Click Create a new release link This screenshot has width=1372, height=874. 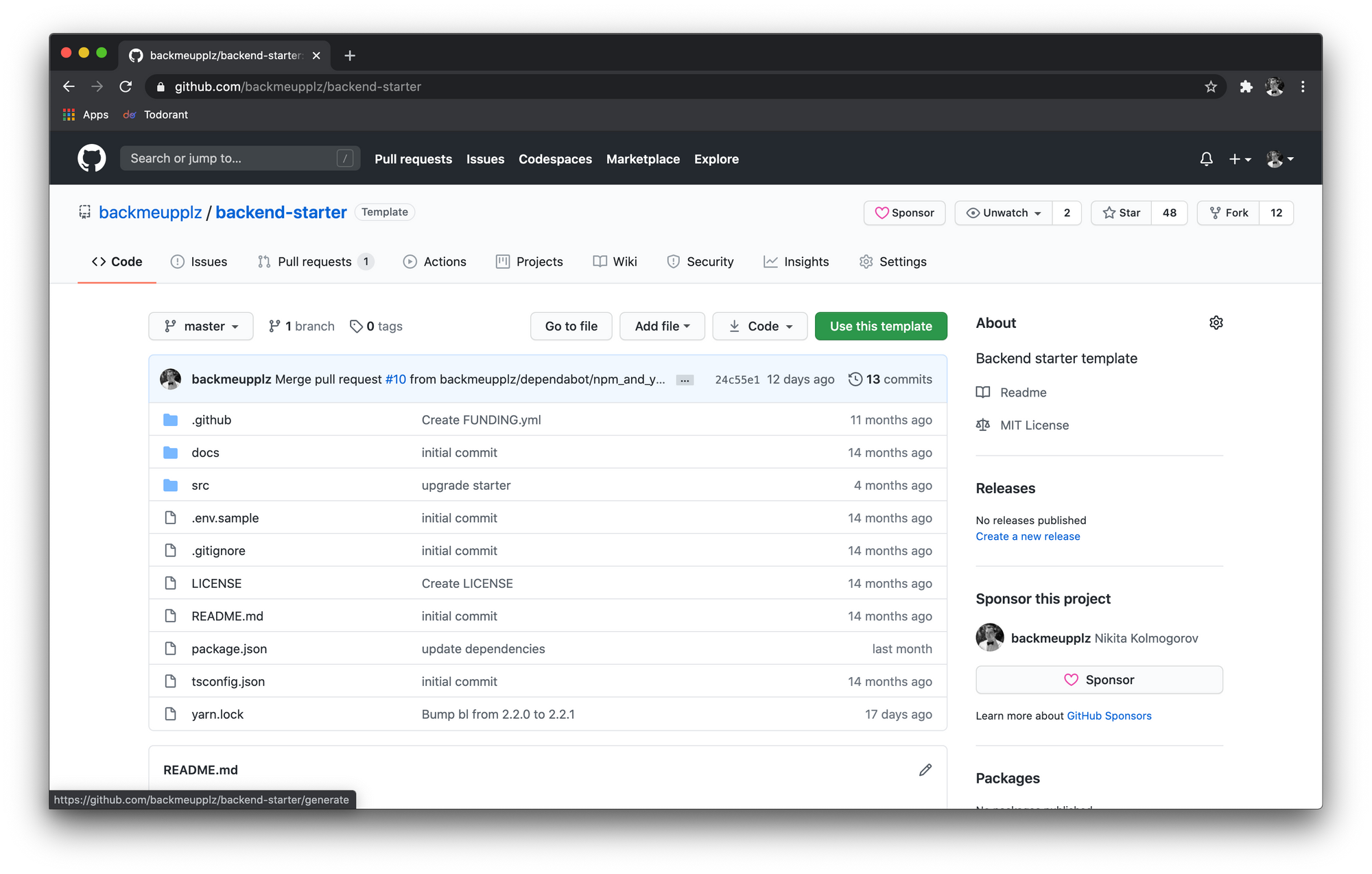click(x=1028, y=536)
